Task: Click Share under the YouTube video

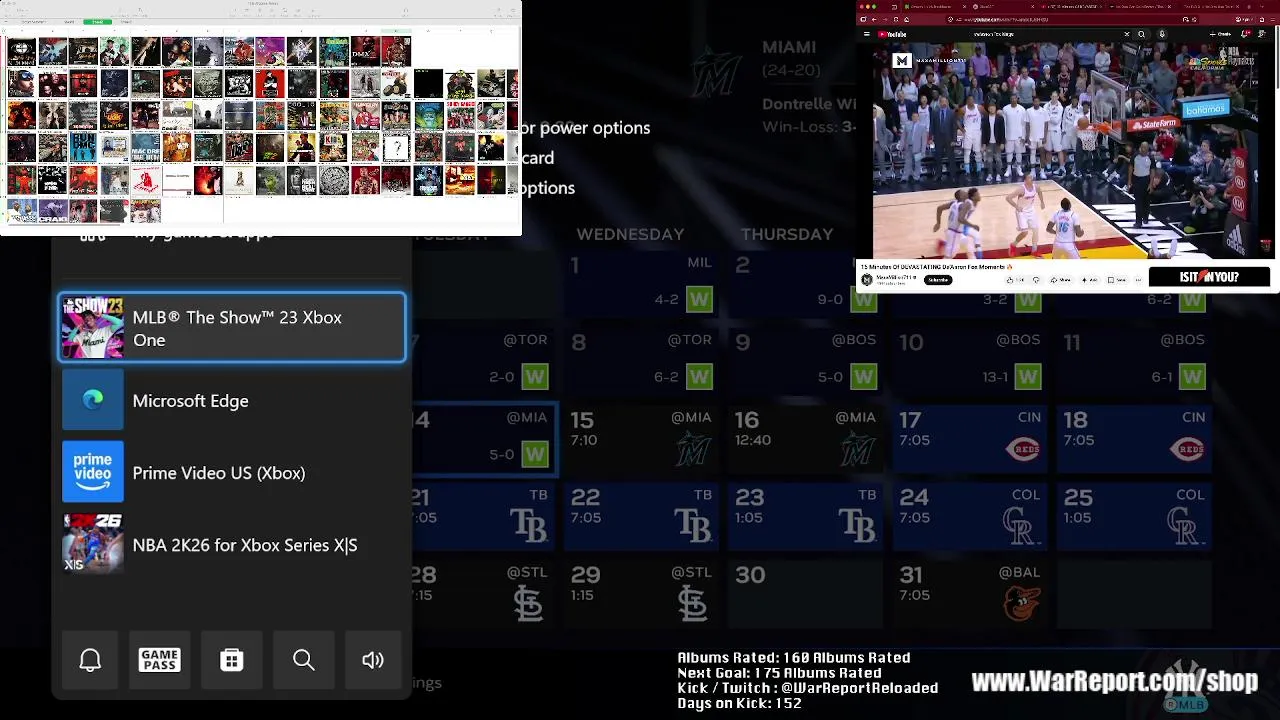Action: point(1060,280)
